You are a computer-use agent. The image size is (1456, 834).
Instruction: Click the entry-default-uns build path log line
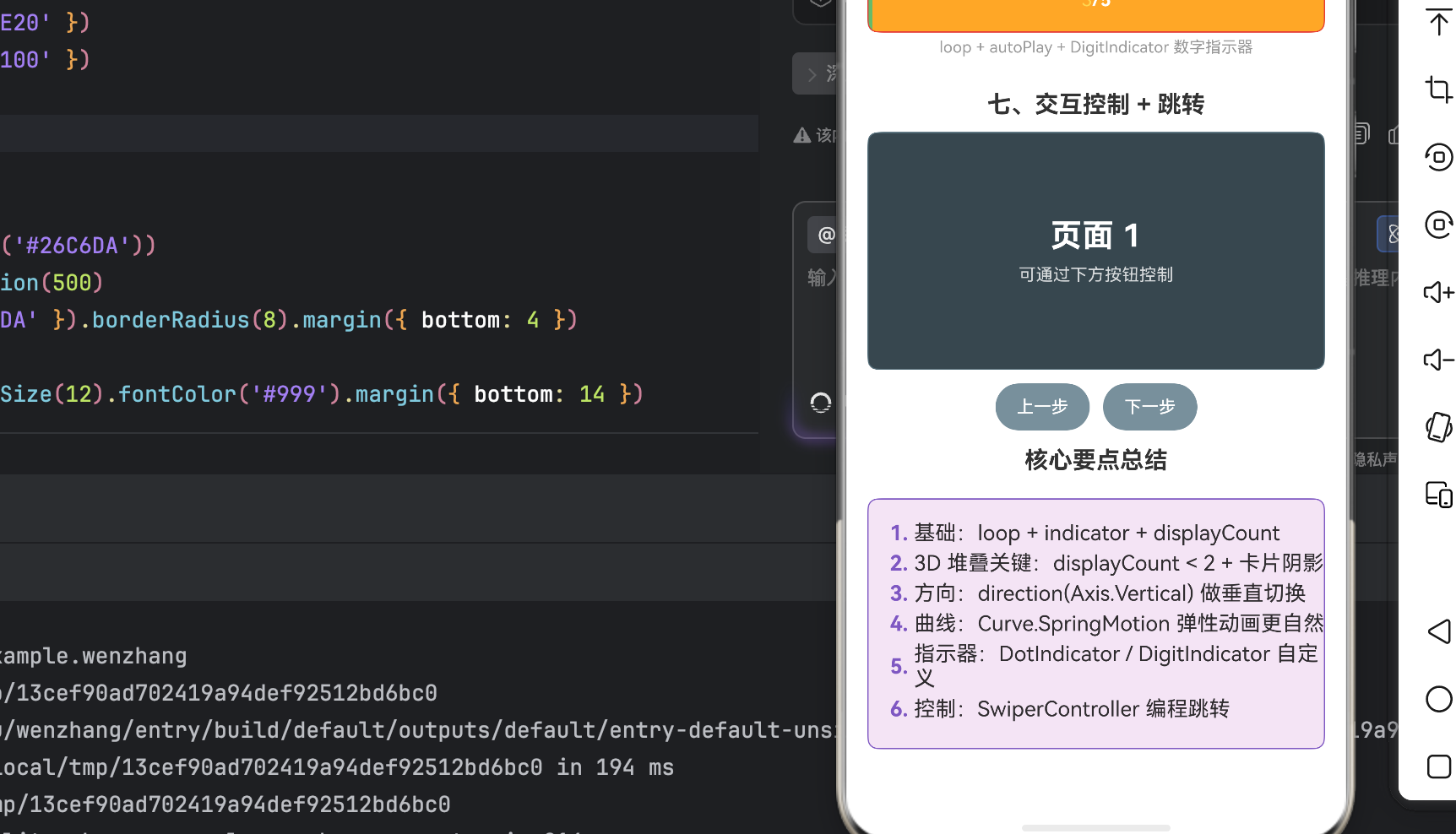(x=418, y=730)
